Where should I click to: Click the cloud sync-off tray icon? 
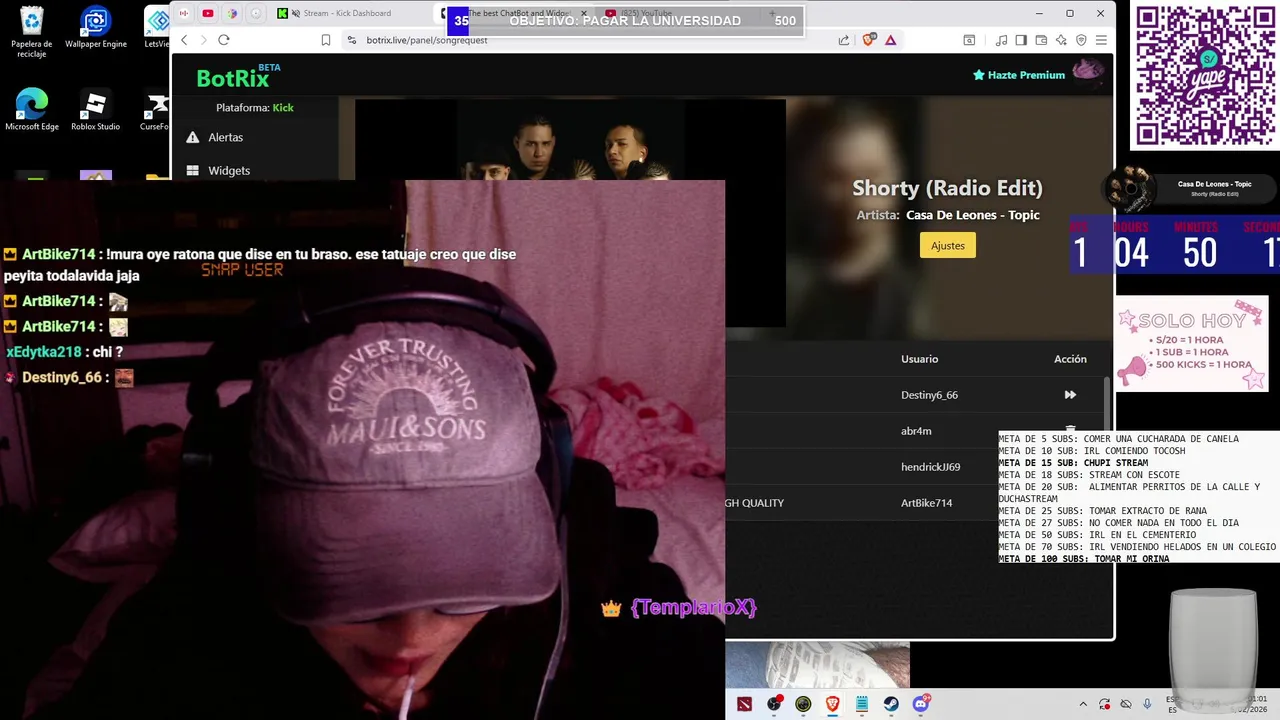tap(1126, 704)
